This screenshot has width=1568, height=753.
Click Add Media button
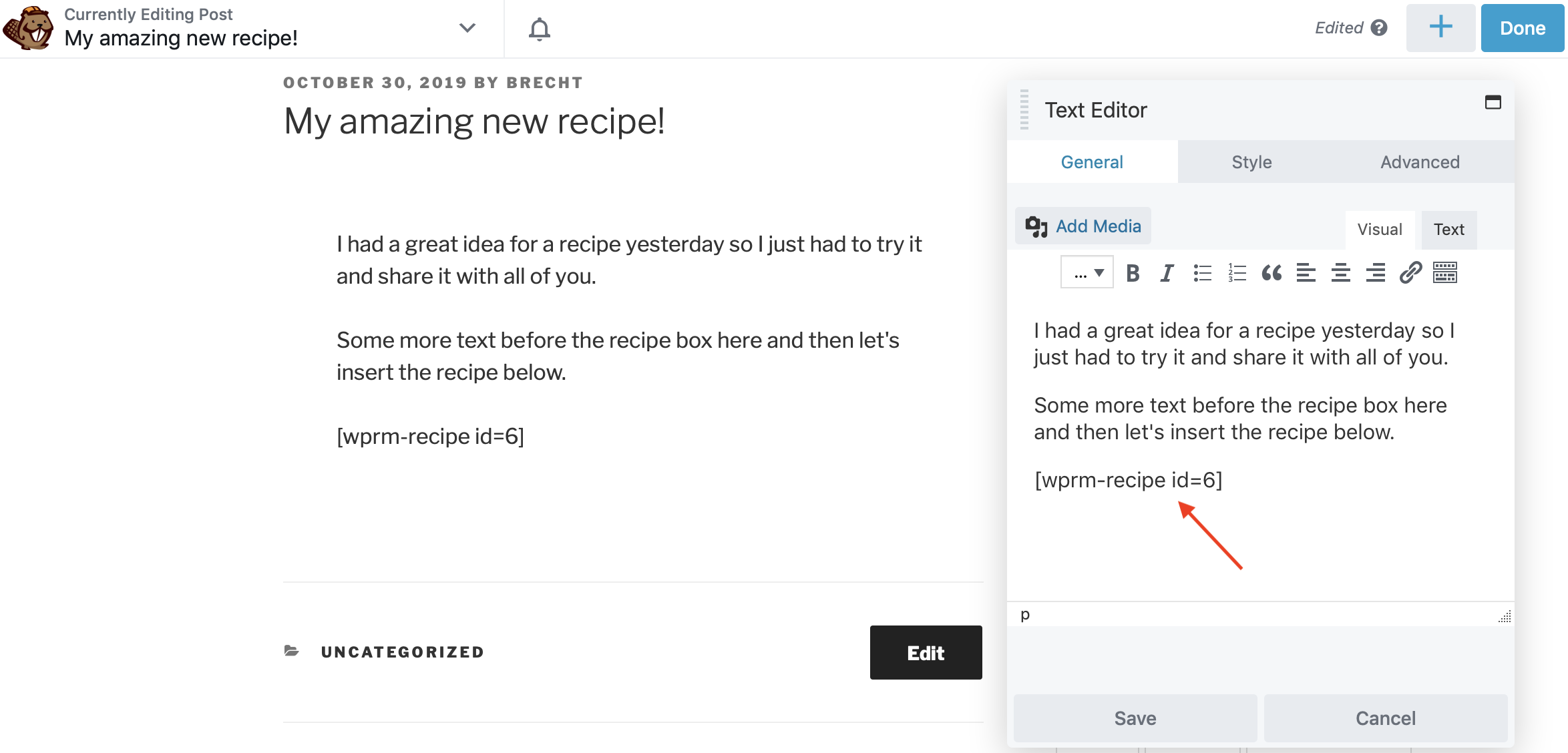[1083, 226]
